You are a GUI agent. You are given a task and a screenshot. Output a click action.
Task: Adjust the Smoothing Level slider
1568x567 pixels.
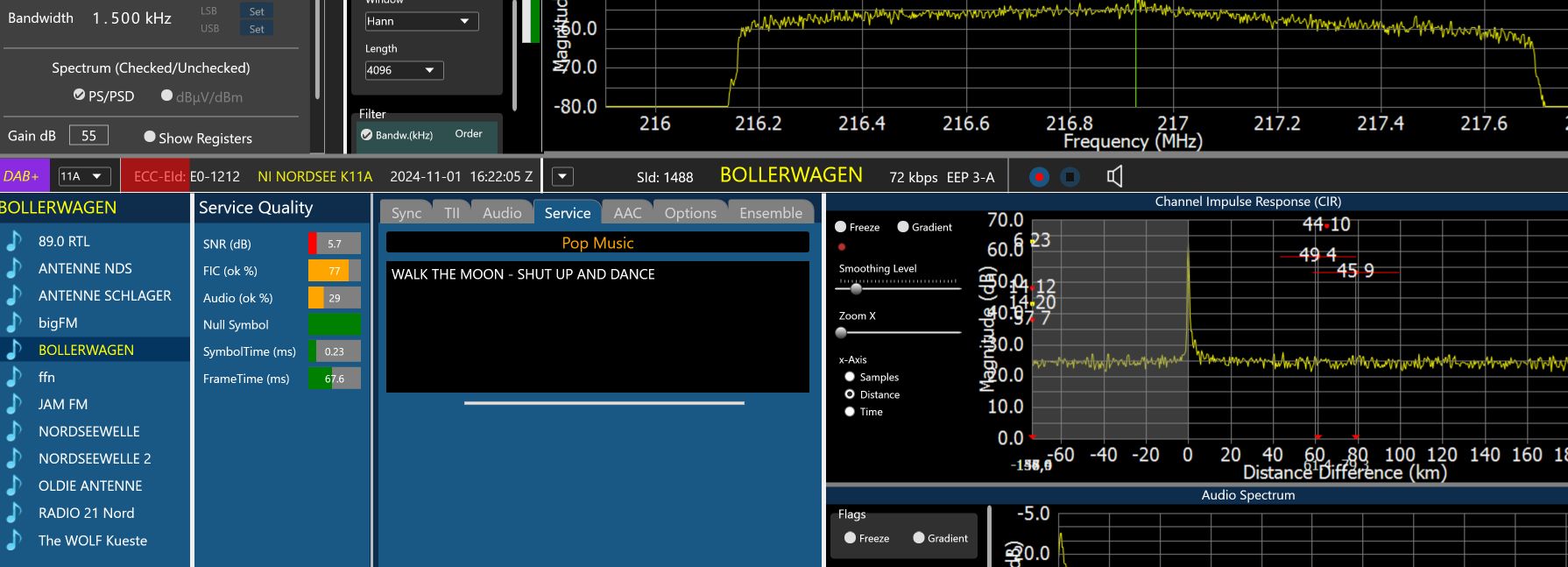point(856,288)
